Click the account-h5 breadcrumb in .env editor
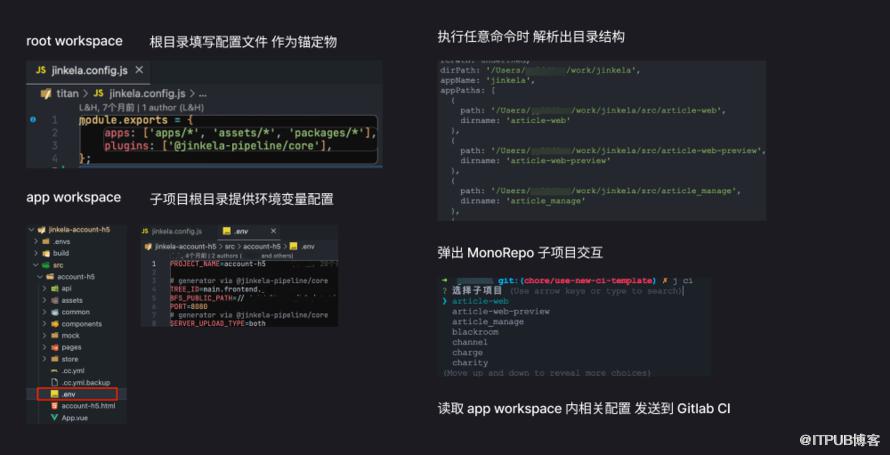890x455 pixels. 262,247
